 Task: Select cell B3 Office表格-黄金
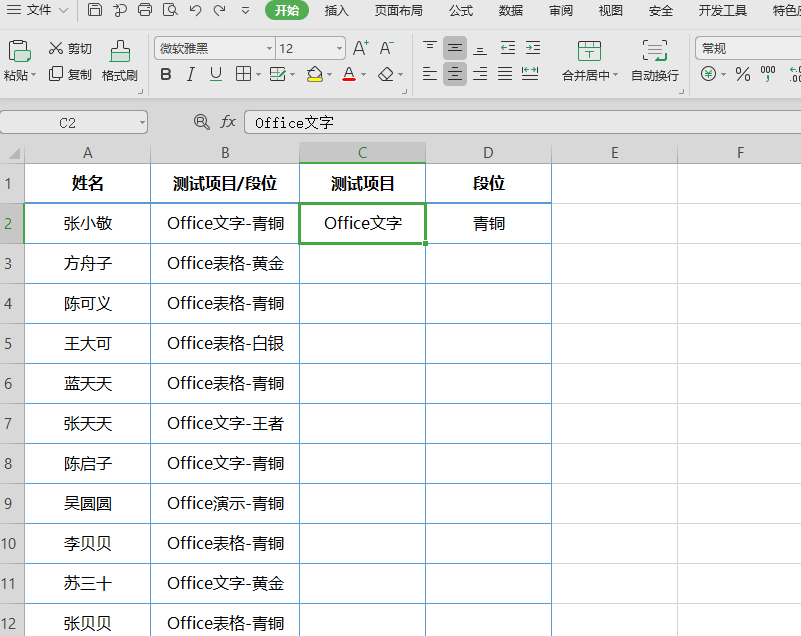click(x=225, y=264)
